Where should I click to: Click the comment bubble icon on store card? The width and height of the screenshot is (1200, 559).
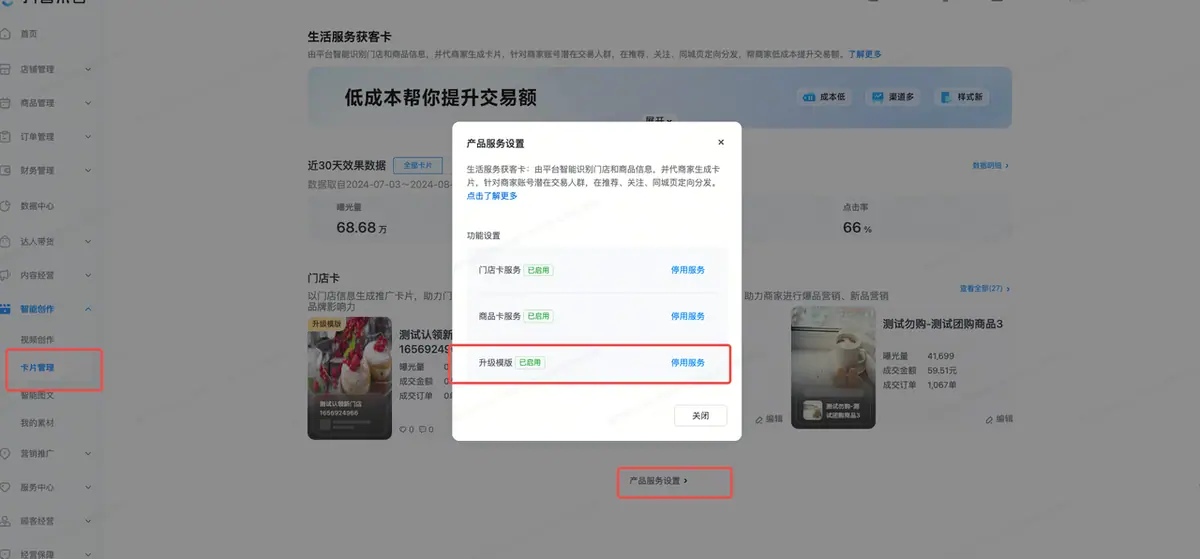coord(422,430)
